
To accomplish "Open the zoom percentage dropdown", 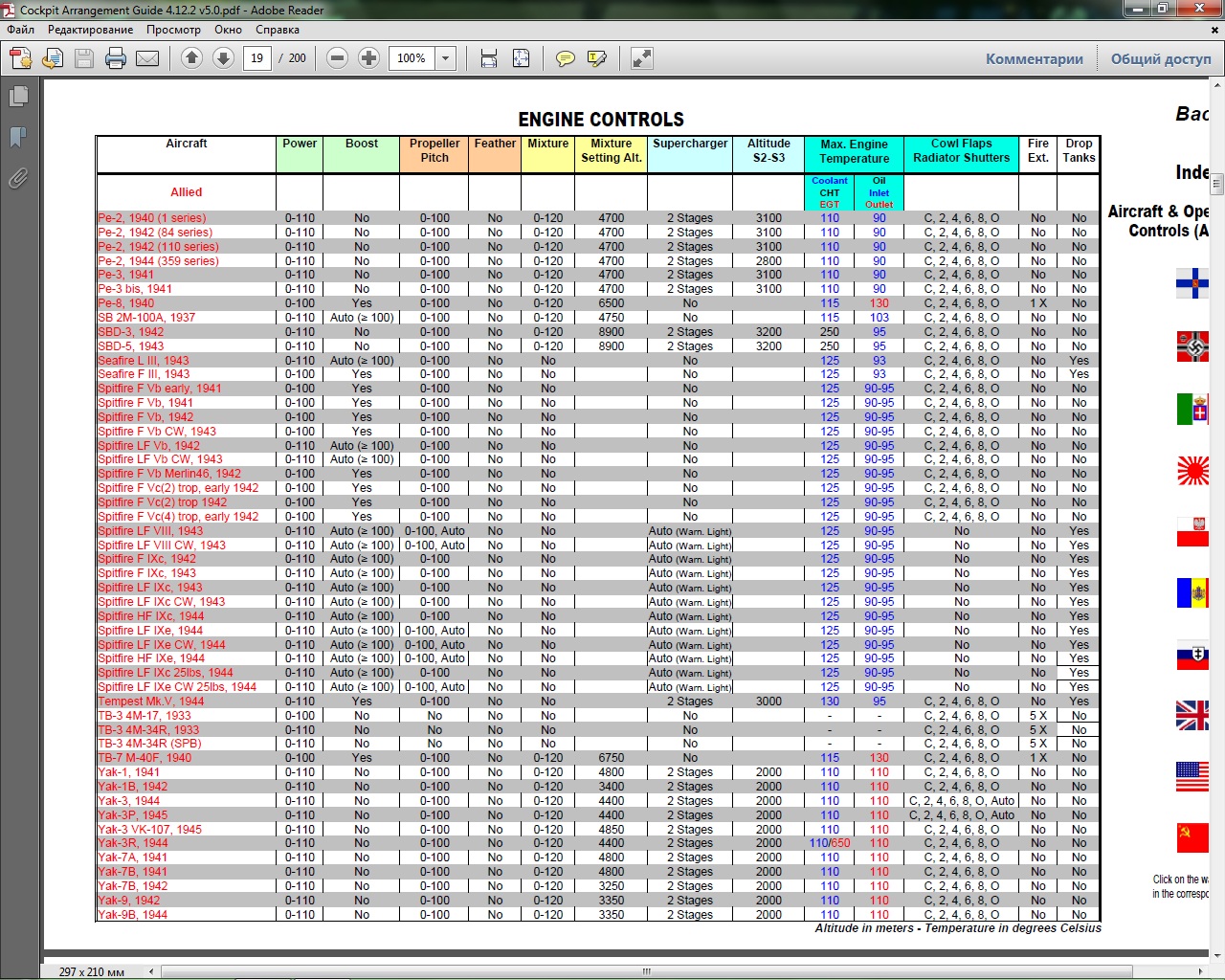I will [x=445, y=58].
